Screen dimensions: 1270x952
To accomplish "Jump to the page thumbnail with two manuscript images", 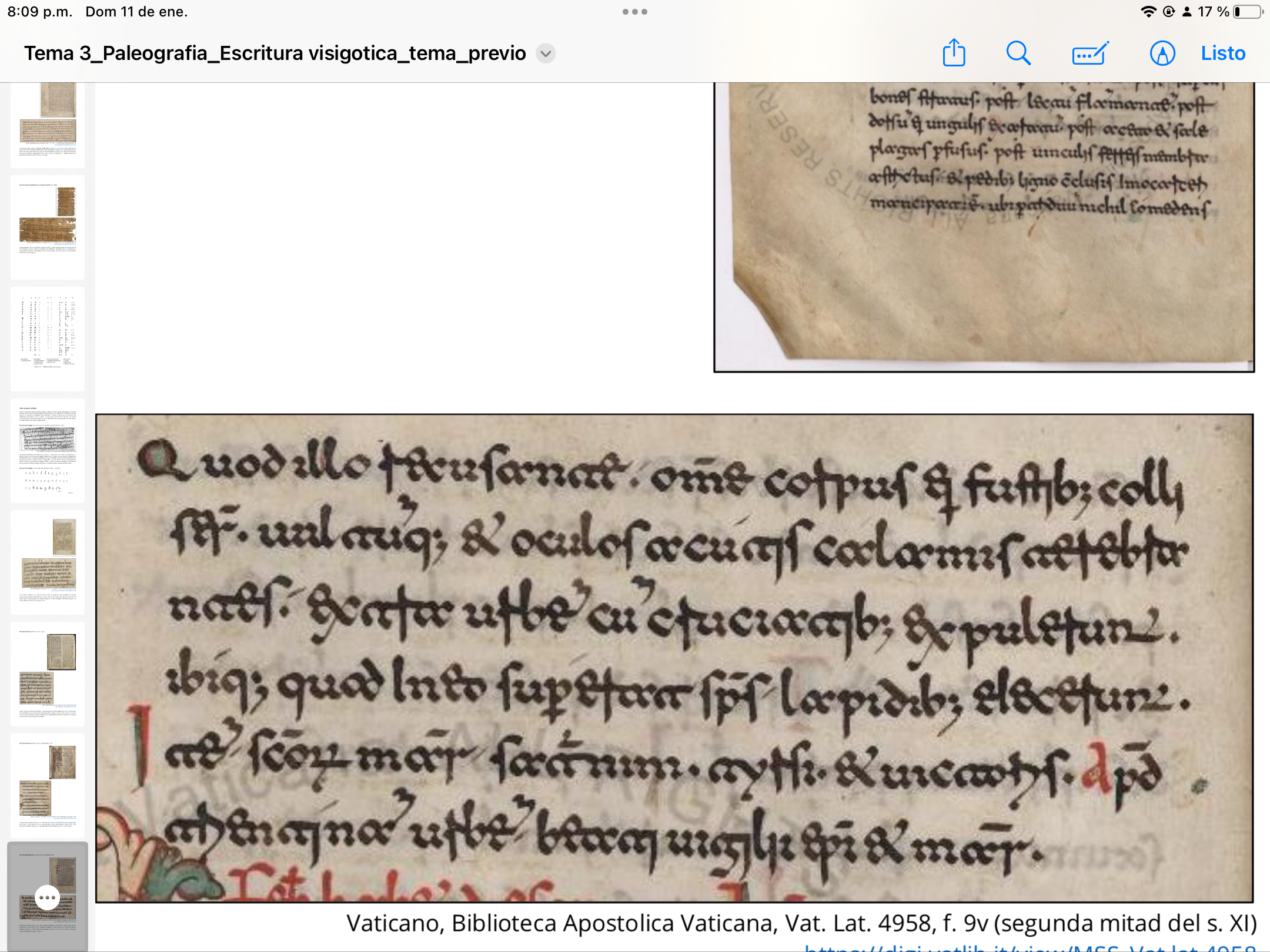I will tap(48, 561).
